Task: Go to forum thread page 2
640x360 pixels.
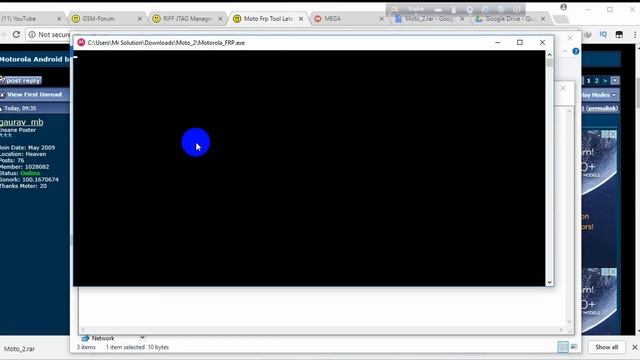Action: 596,81
